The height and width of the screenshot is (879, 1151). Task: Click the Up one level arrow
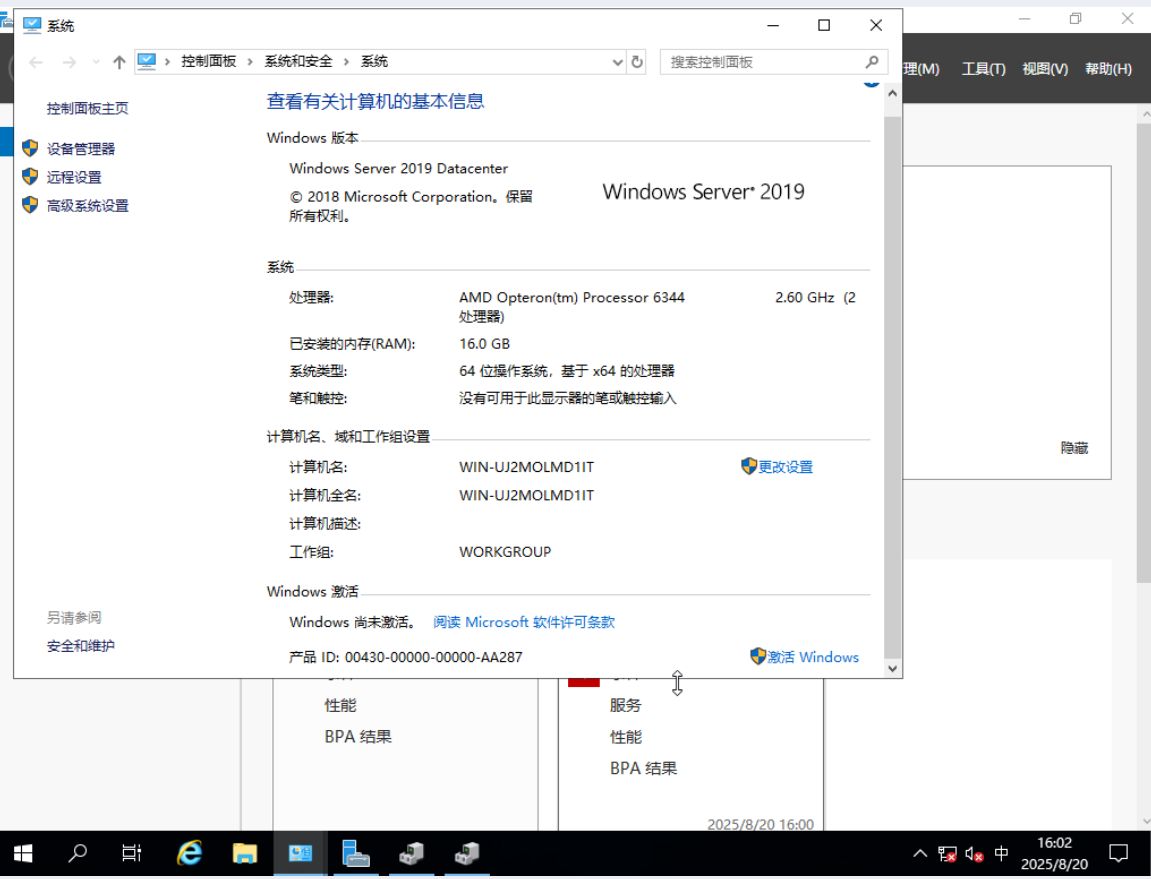pyautogui.click(x=119, y=62)
